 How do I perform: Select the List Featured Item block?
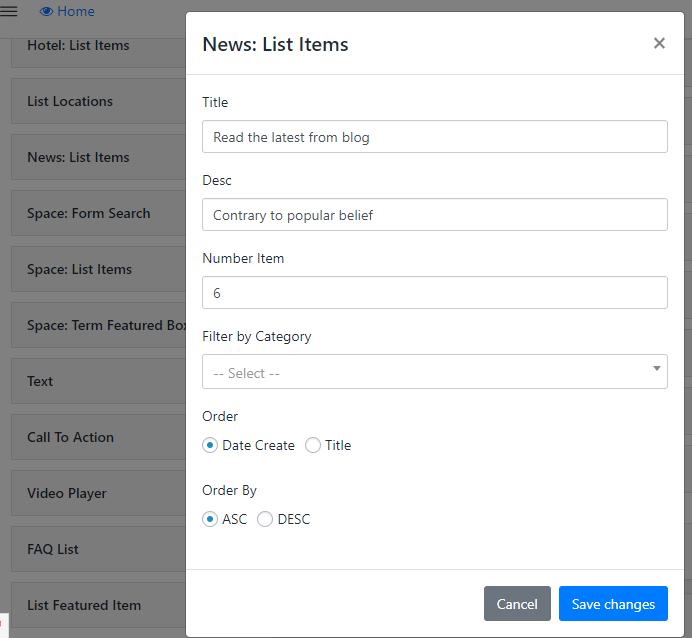[84, 605]
